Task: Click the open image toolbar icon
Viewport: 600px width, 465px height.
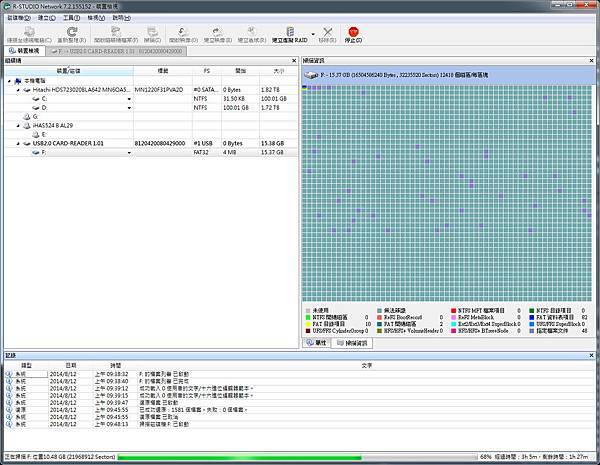Action: (184, 29)
